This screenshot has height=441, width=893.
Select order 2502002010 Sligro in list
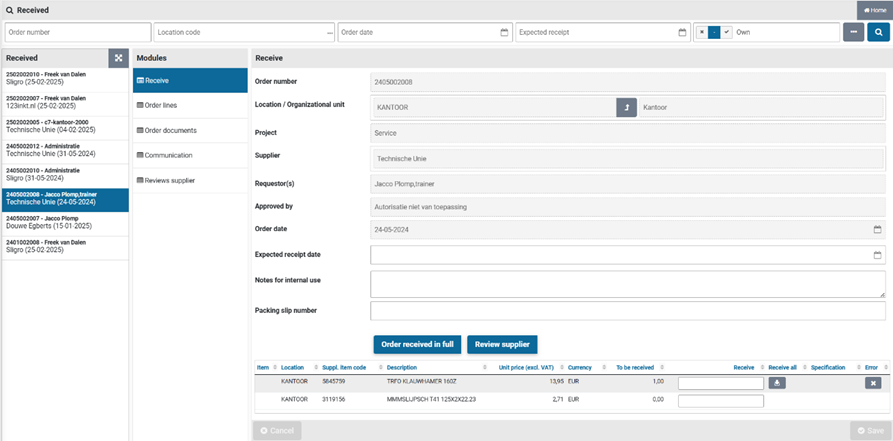(x=65, y=78)
